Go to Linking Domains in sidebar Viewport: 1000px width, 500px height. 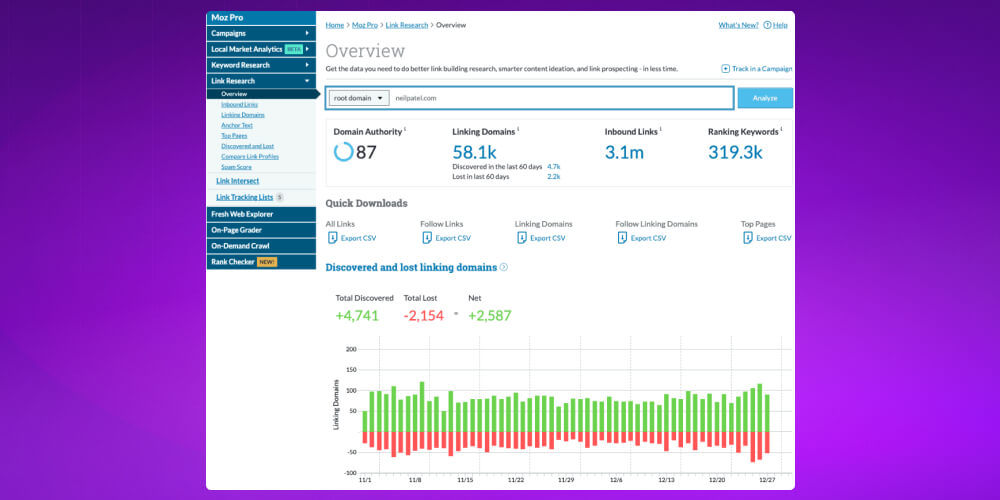[x=242, y=115]
